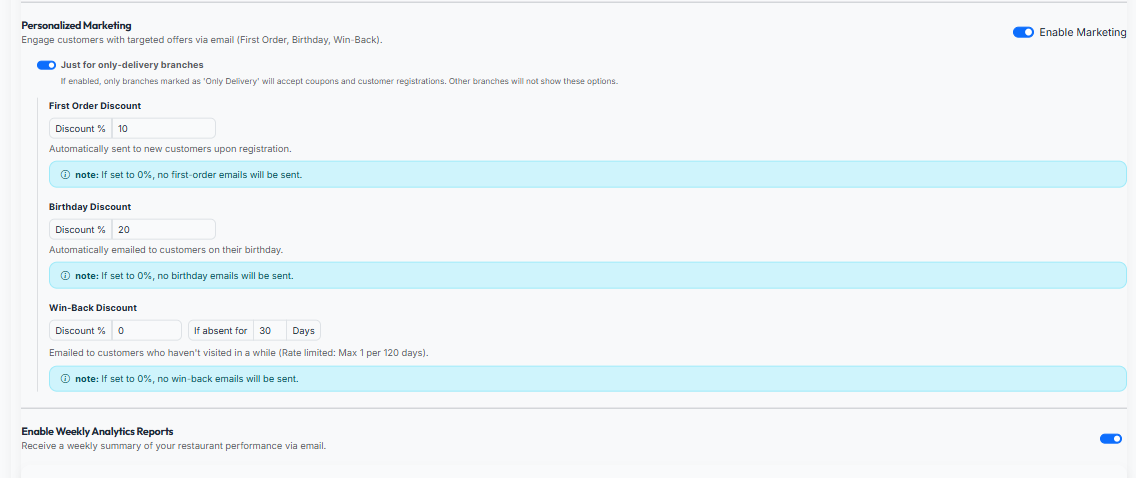Click the 'If absent for' label

[x=220, y=330]
